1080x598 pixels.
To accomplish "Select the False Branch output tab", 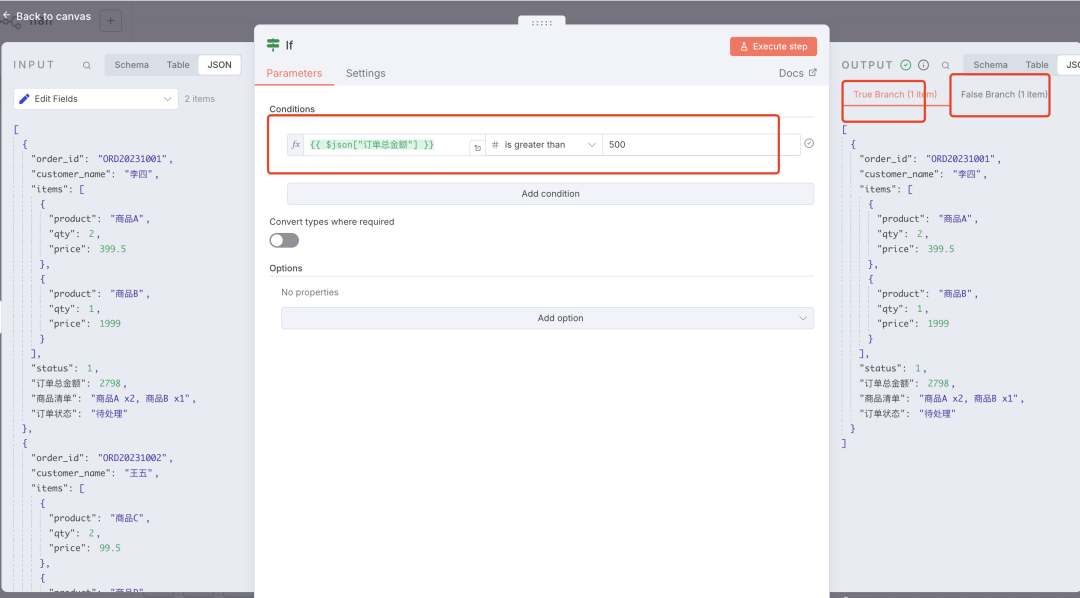I will 1003,95.
